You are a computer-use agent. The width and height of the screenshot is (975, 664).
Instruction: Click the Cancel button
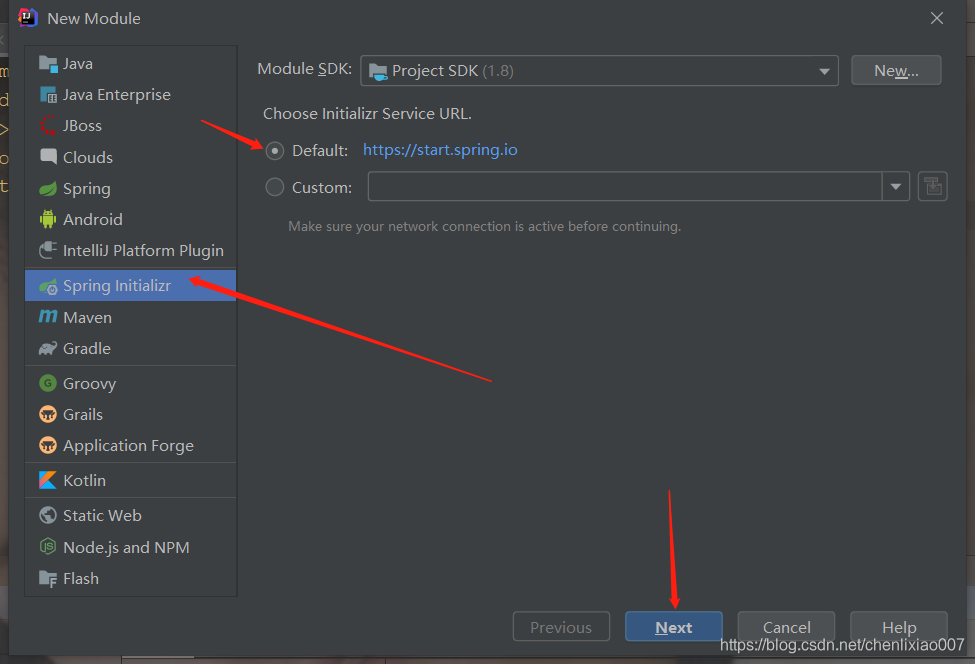[x=786, y=627]
